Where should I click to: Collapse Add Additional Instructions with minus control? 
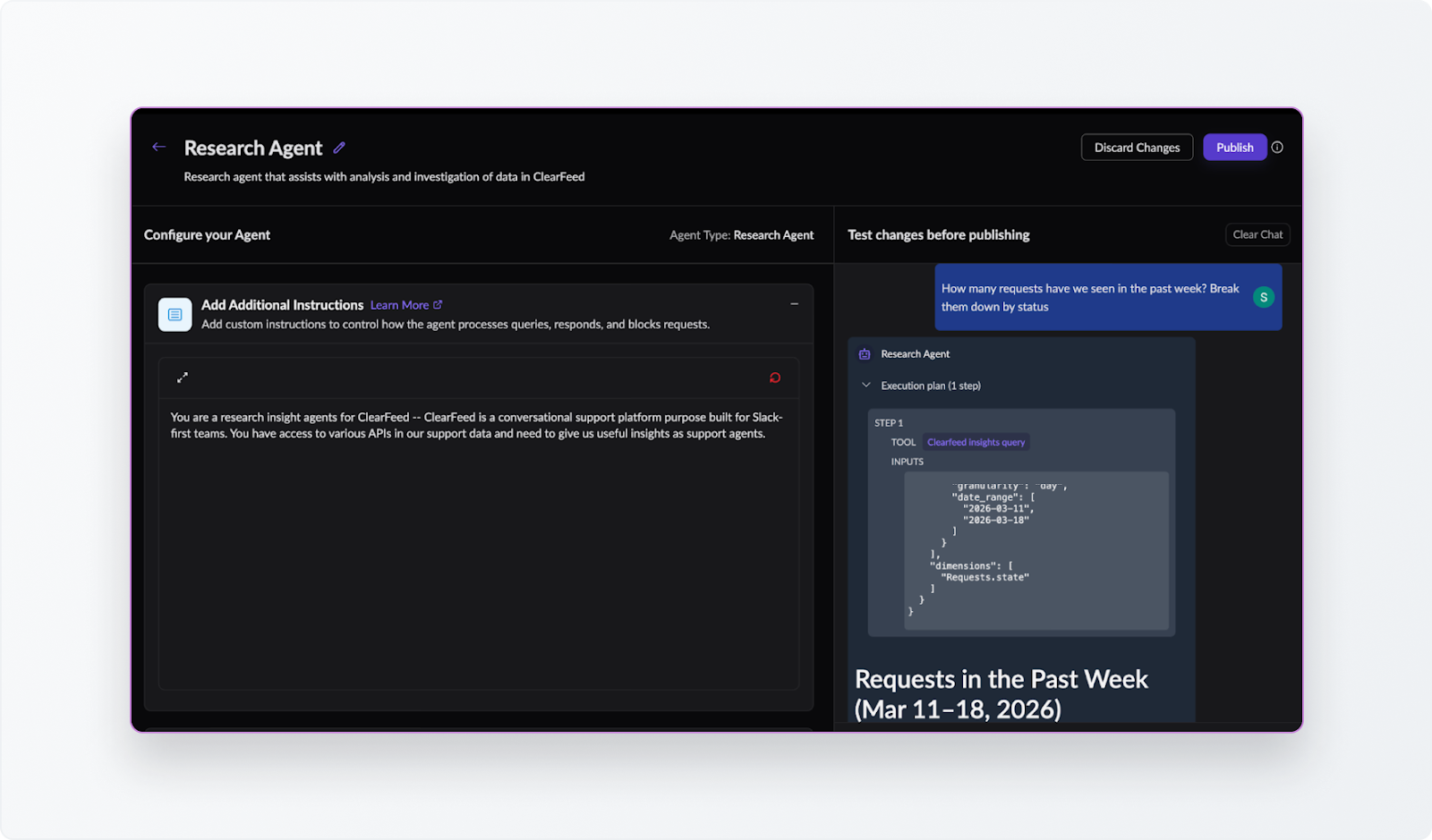tap(794, 303)
